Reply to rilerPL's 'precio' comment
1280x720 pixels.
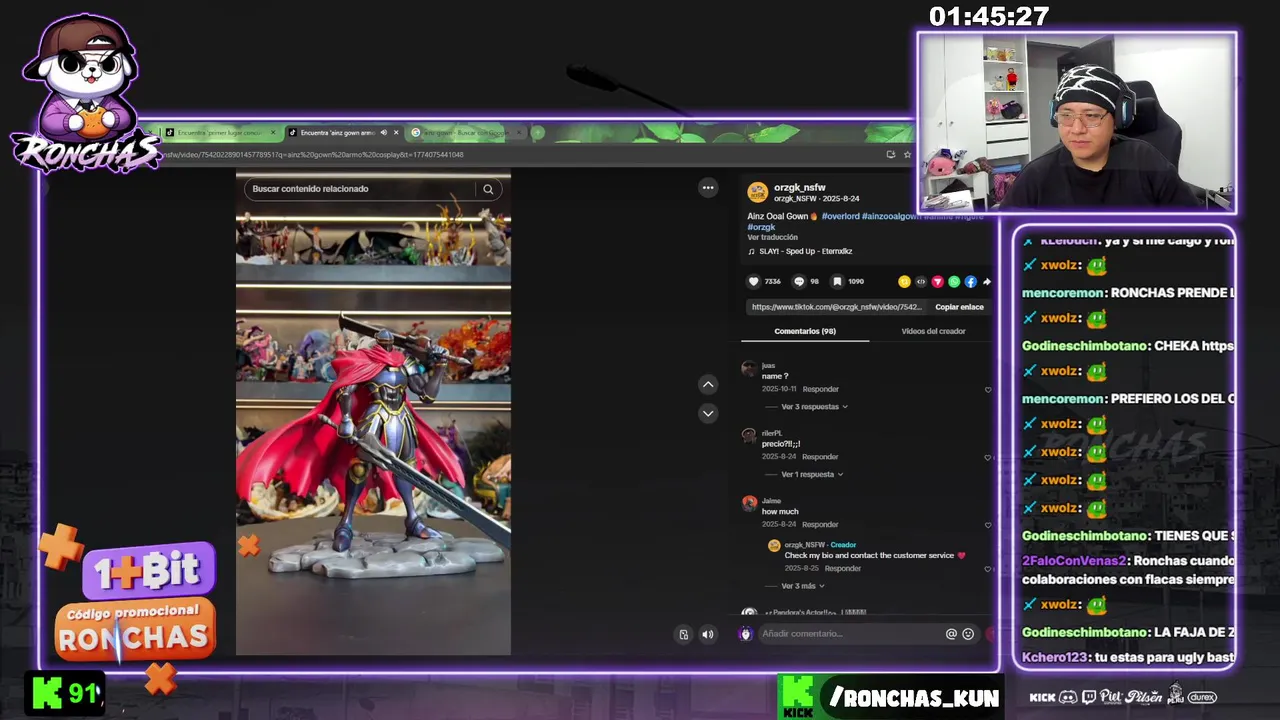(x=820, y=458)
